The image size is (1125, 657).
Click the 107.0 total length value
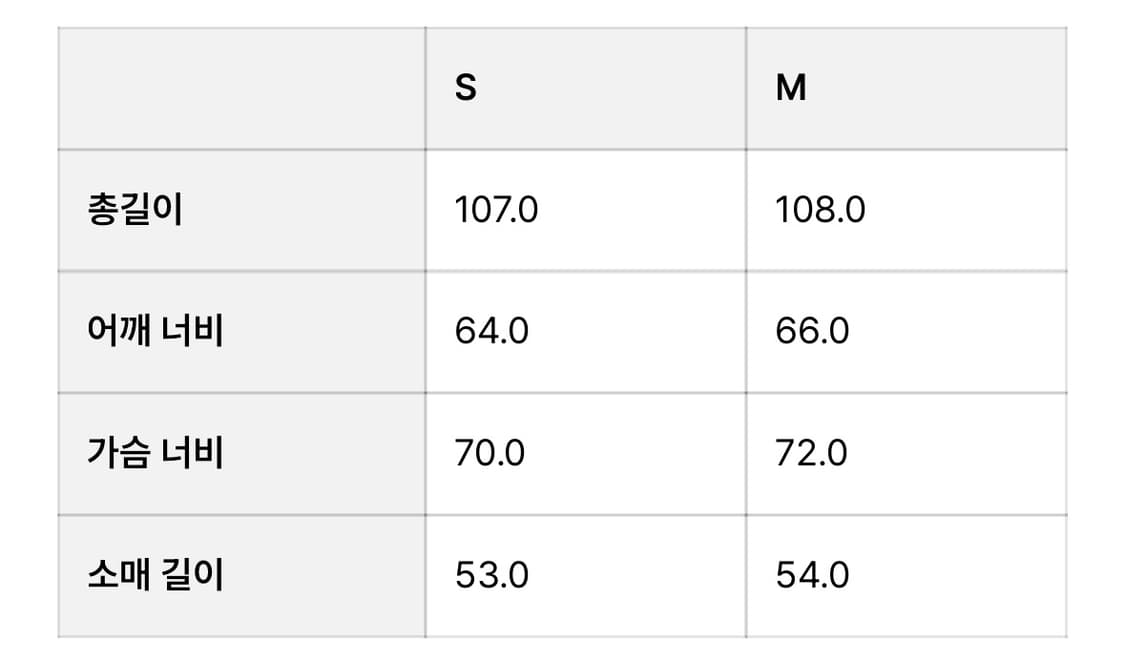[x=496, y=210]
